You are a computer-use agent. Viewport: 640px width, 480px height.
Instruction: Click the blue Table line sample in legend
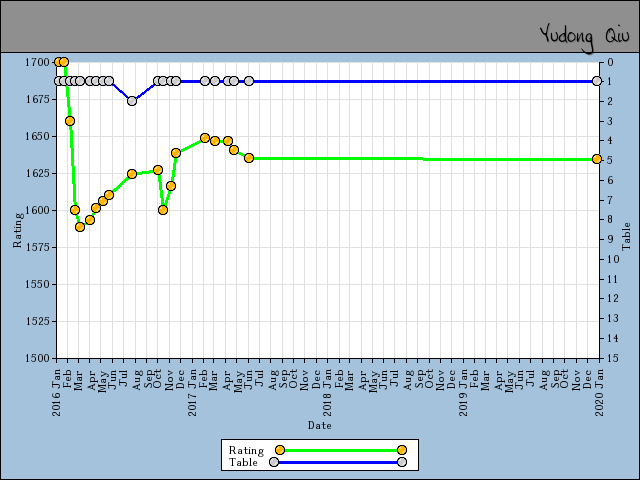338,462
